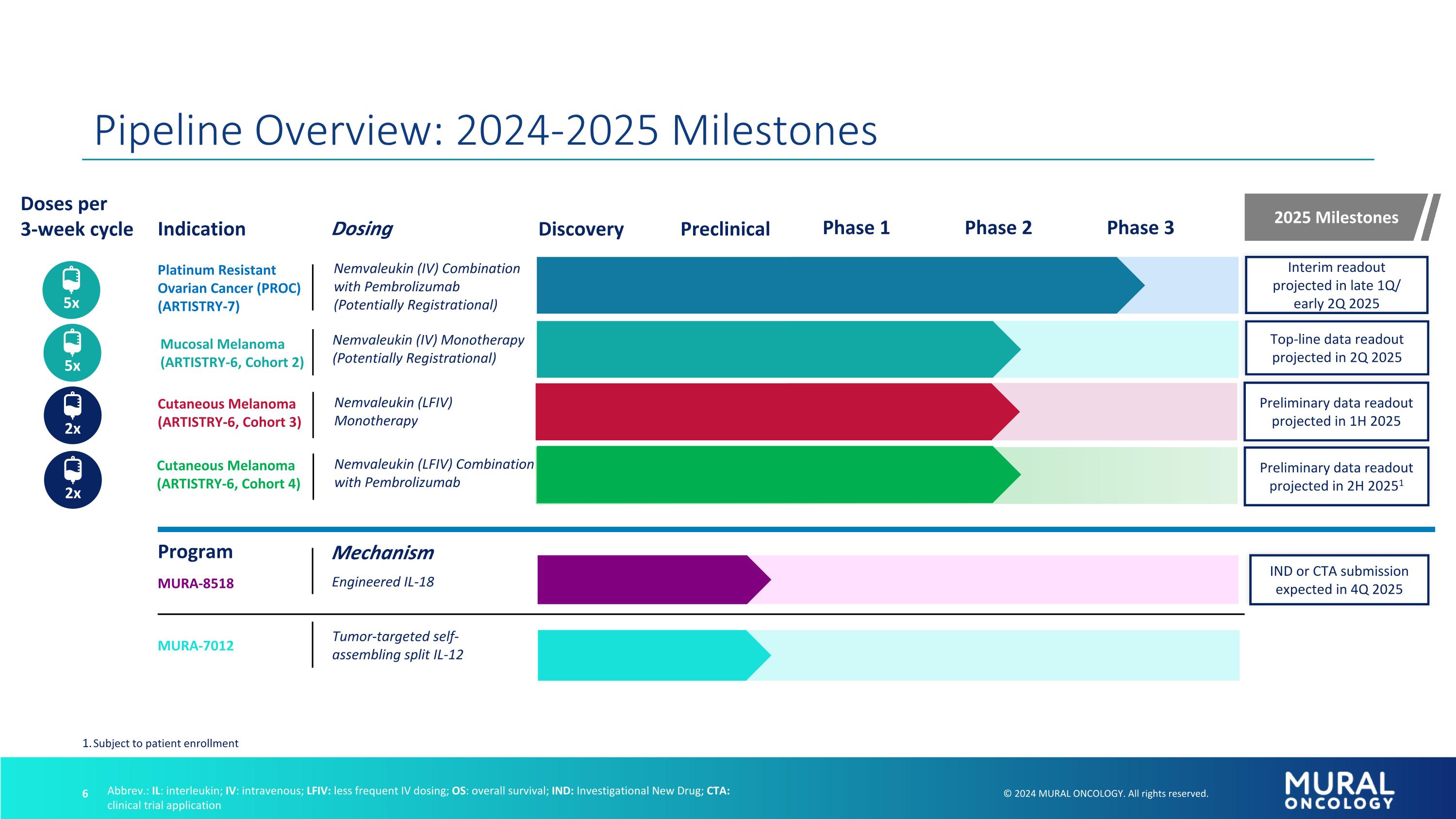
Task: Click the Program section header
Action: [x=195, y=552]
